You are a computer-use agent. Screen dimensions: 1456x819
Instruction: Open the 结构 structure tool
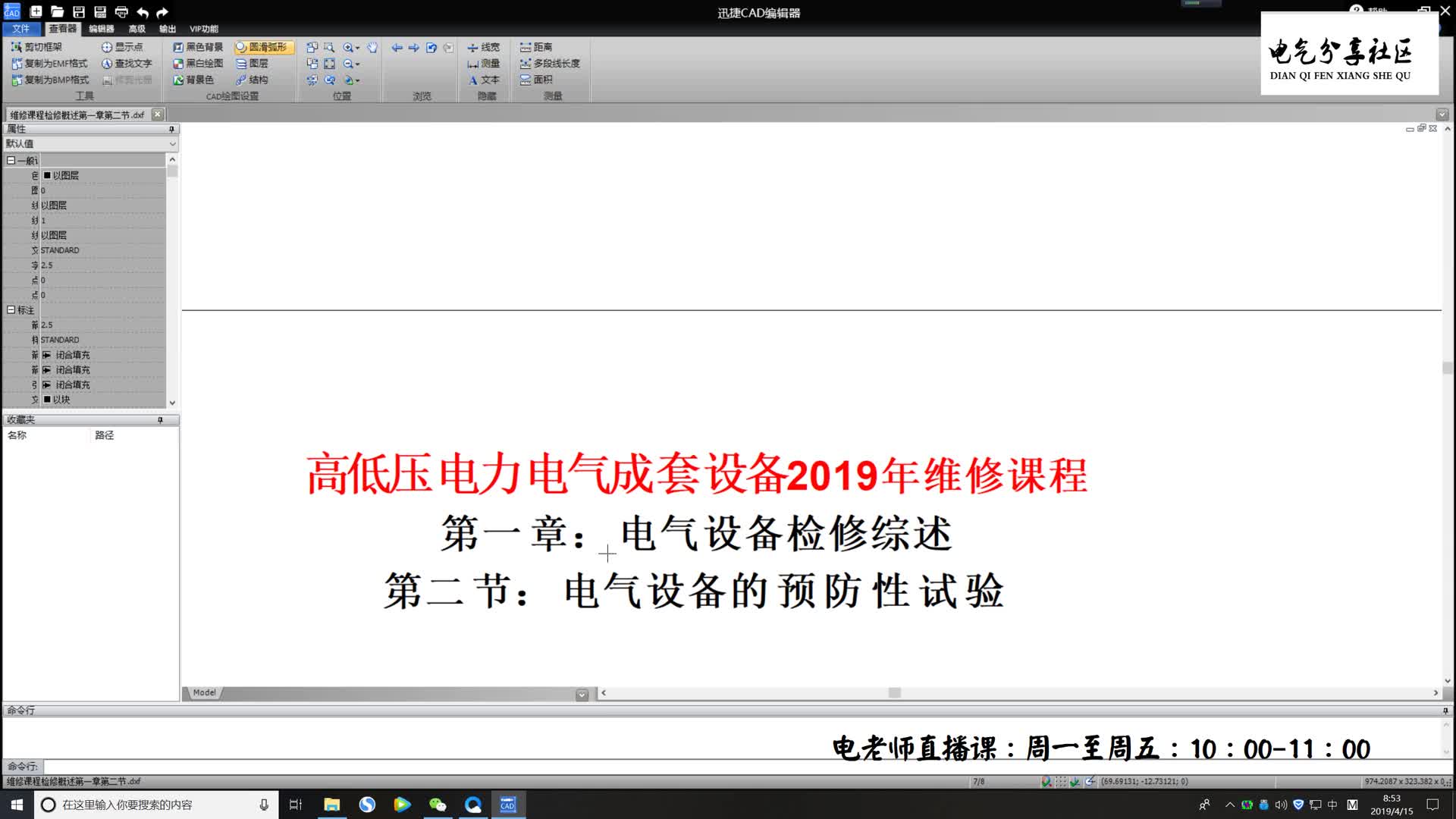click(x=252, y=80)
